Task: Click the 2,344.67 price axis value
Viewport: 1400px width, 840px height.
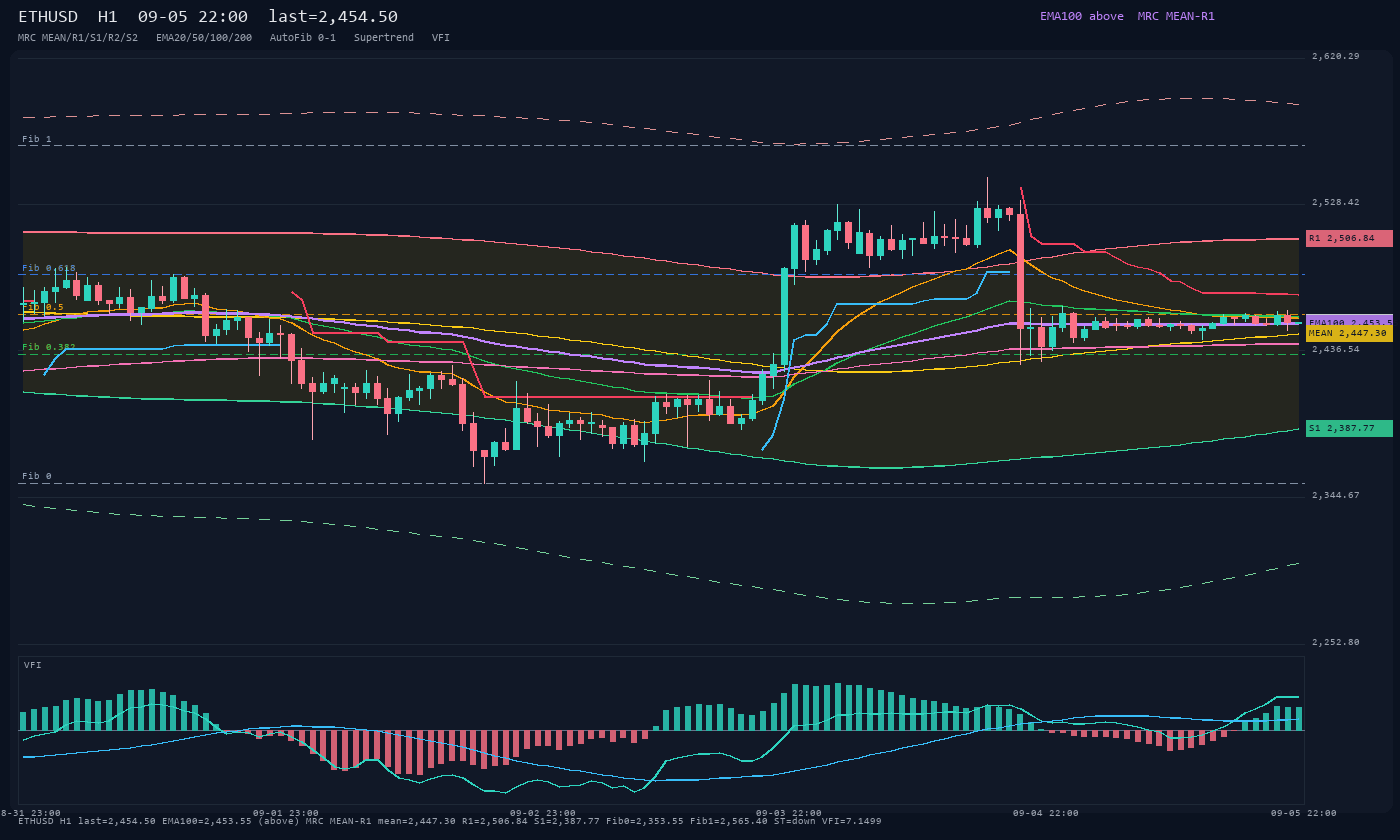Action: [1336, 495]
